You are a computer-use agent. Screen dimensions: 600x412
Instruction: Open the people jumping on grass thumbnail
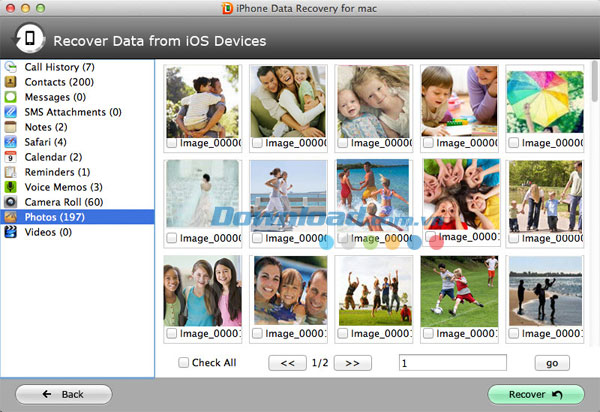[x=375, y=291]
